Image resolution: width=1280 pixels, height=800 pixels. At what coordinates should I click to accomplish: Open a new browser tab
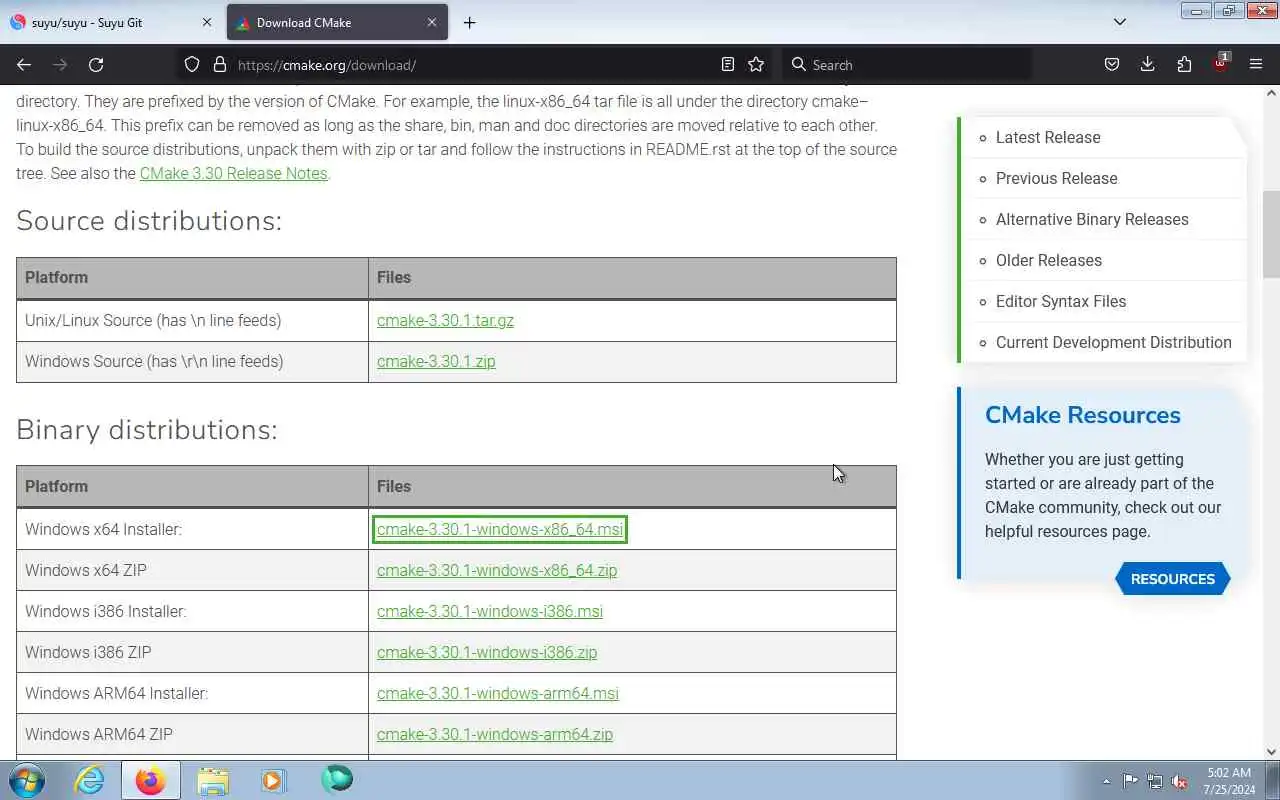coord(469,22)
